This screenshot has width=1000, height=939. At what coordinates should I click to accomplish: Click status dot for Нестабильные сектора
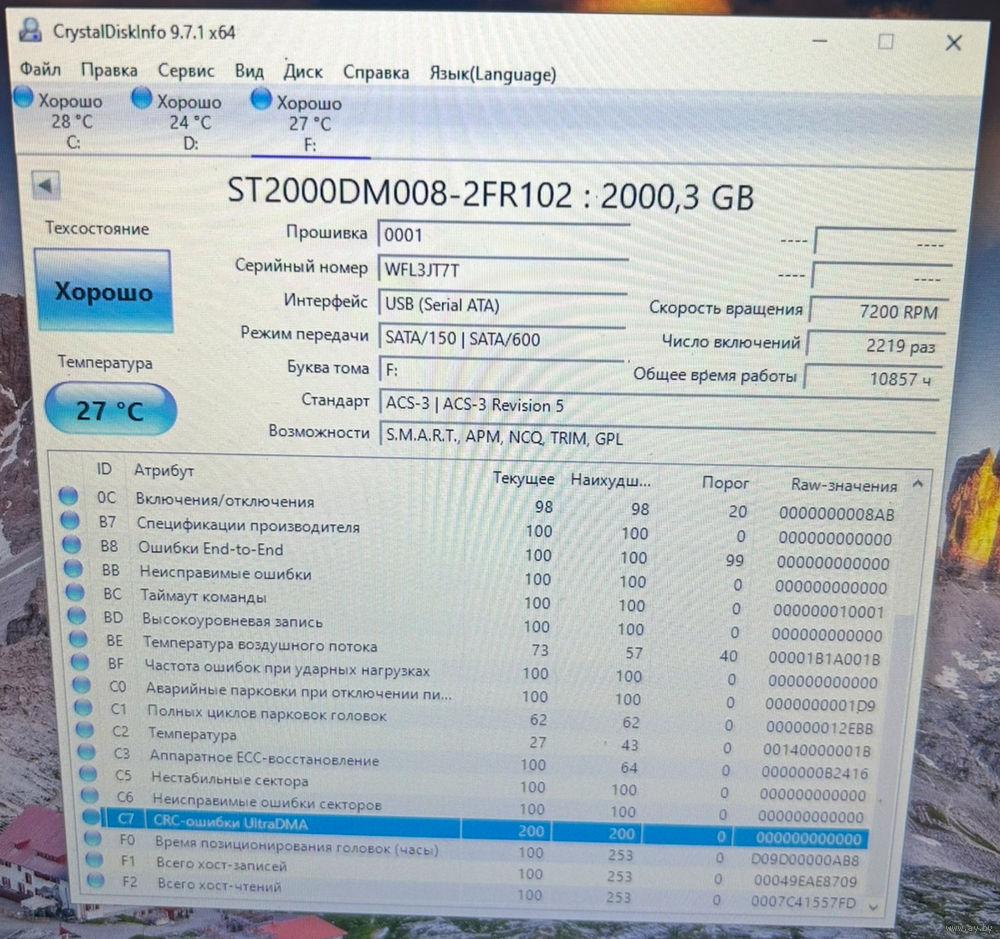point(88,774)
